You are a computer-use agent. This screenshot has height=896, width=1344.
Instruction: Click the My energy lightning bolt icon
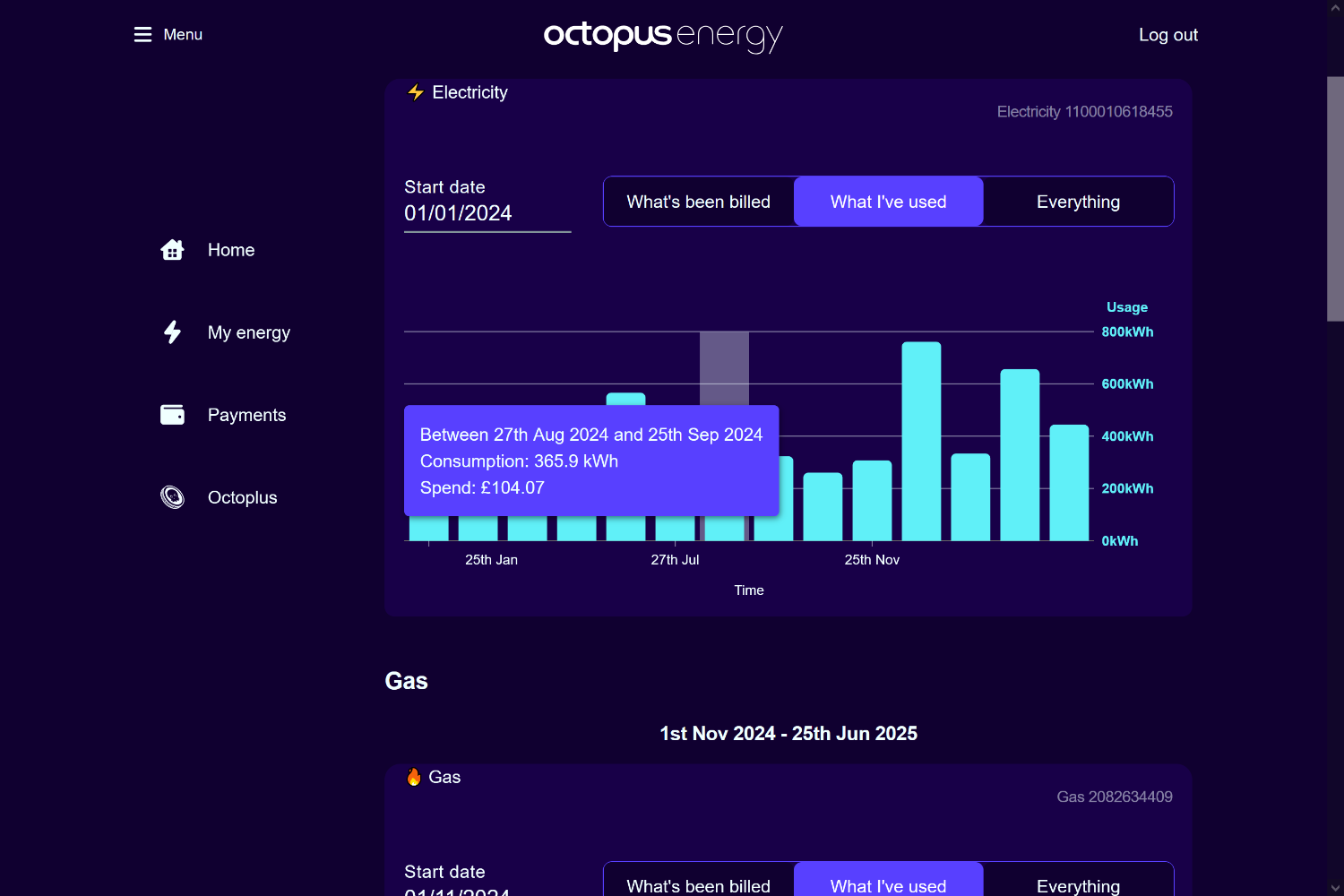(x=172, y=332)
